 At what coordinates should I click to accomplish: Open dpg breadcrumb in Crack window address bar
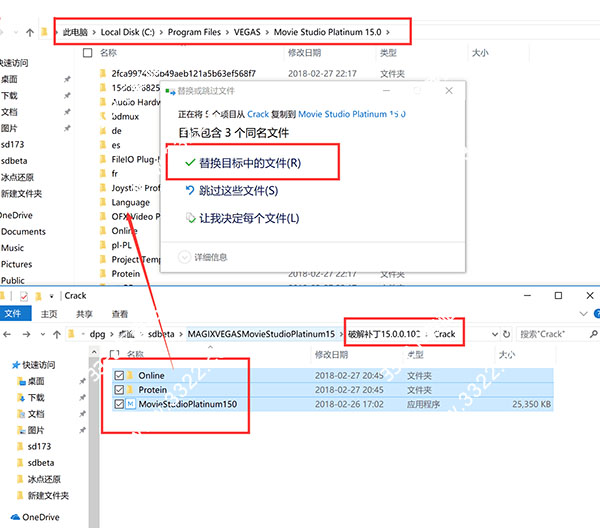coord(97,334)
